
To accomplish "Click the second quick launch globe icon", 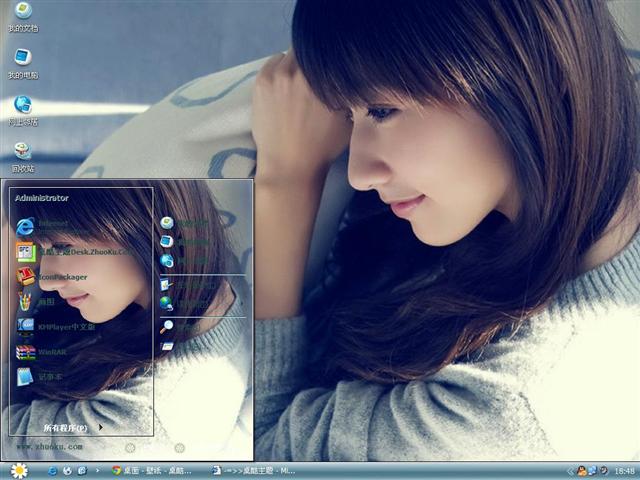I will [67, 471].
